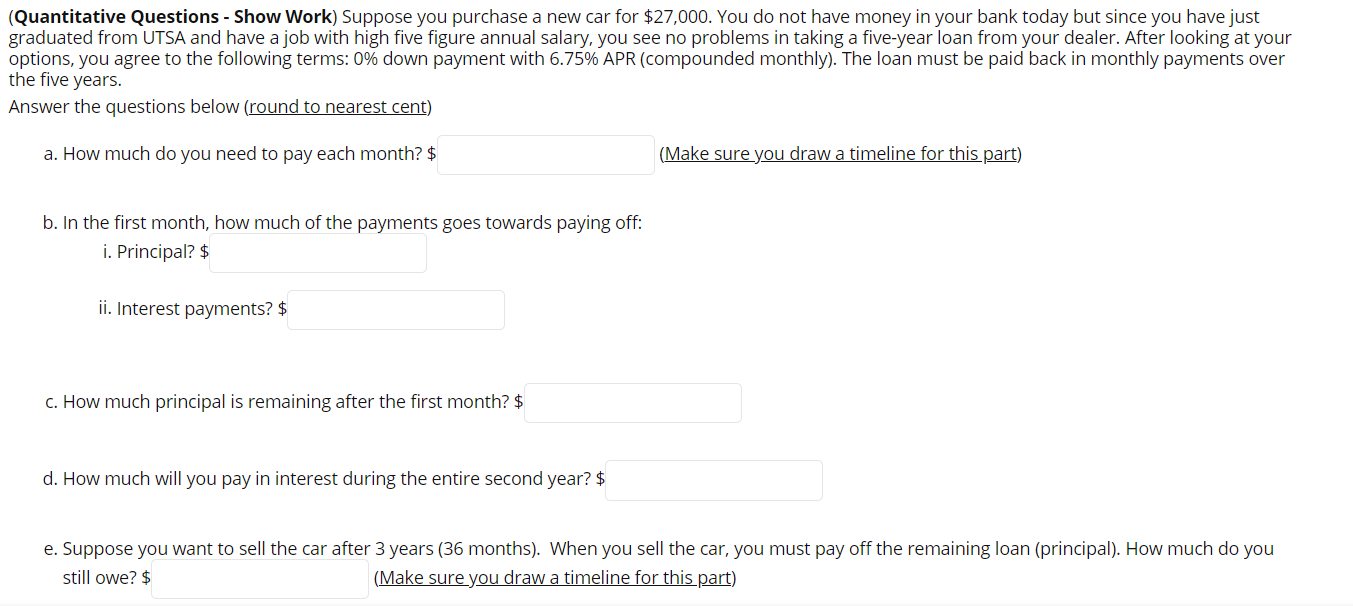Click the remaining principal answer box in part c
This screenshot has width=1353, height=606.
(x=632, y=402)
